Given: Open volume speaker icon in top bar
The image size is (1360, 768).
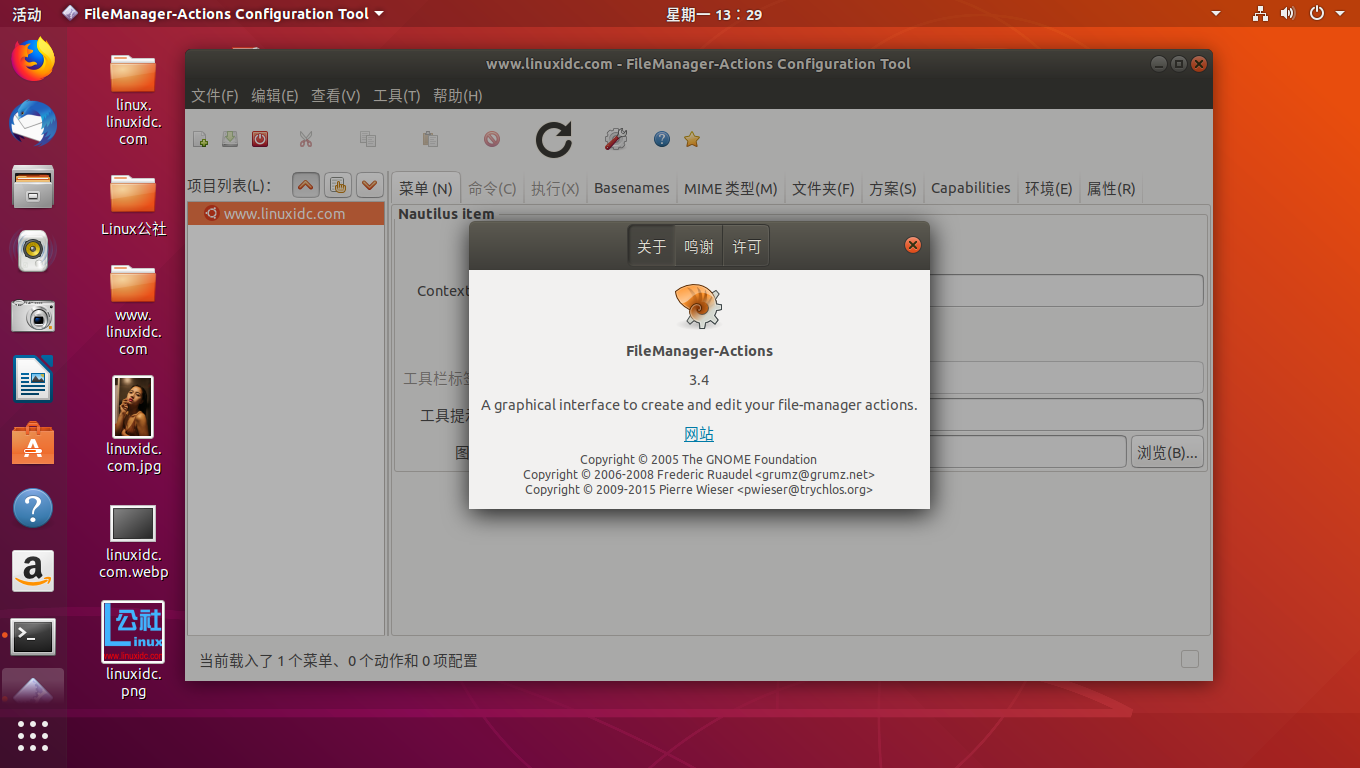Looking at the screenshot, I should click(x=1288, y=14).
